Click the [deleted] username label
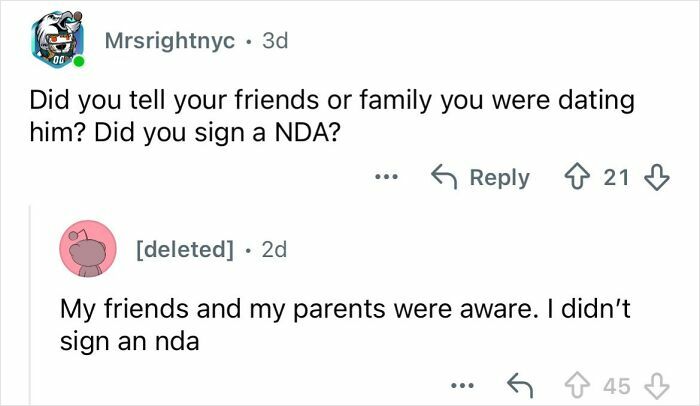The width and height of the screenshot is (700, 406). coord(183,249)
